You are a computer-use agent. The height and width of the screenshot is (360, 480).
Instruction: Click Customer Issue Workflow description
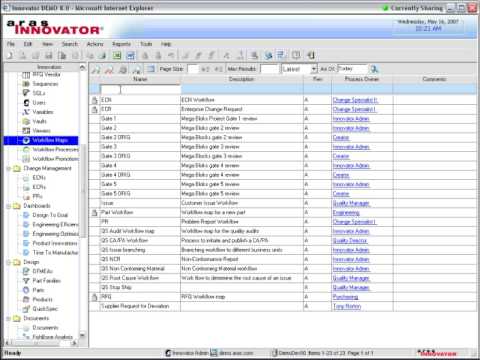click(x=209, y=203)
